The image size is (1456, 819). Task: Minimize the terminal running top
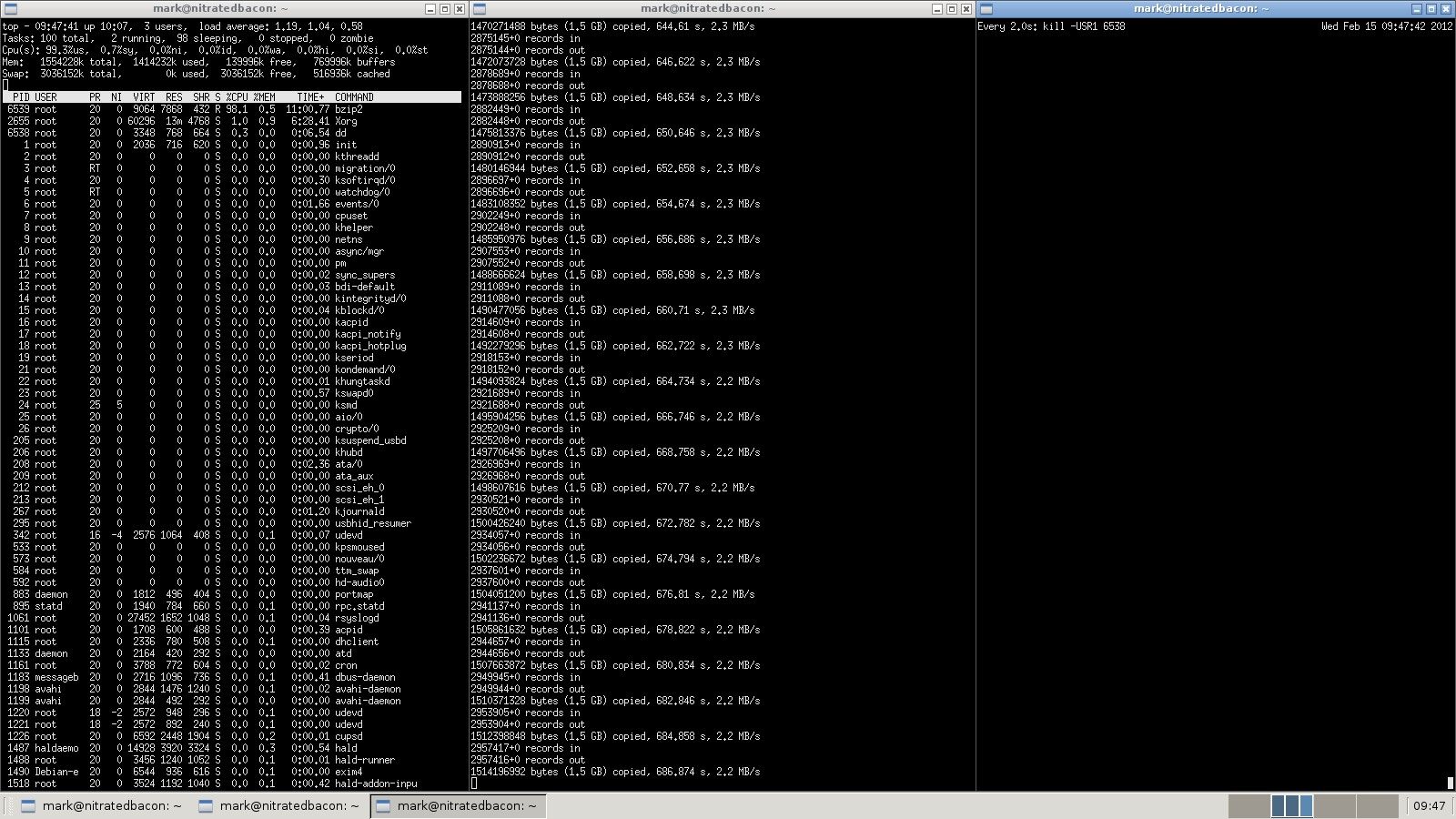pyautogui.click(x=430, y=8)
